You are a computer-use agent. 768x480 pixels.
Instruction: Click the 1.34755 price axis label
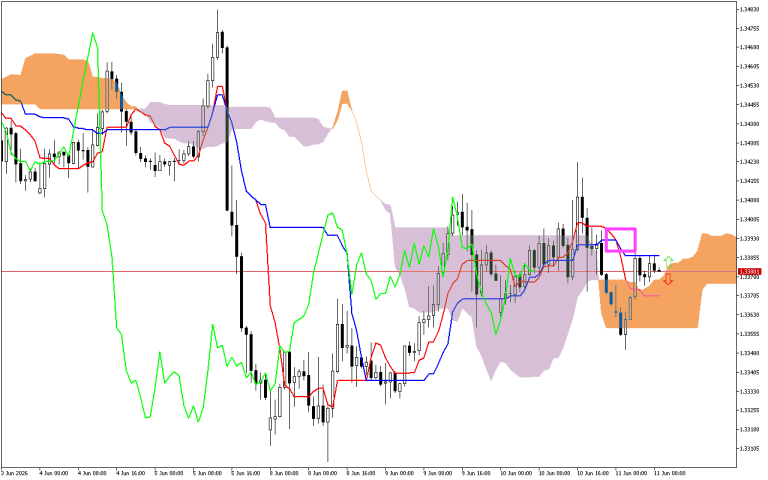click(750, 28)
